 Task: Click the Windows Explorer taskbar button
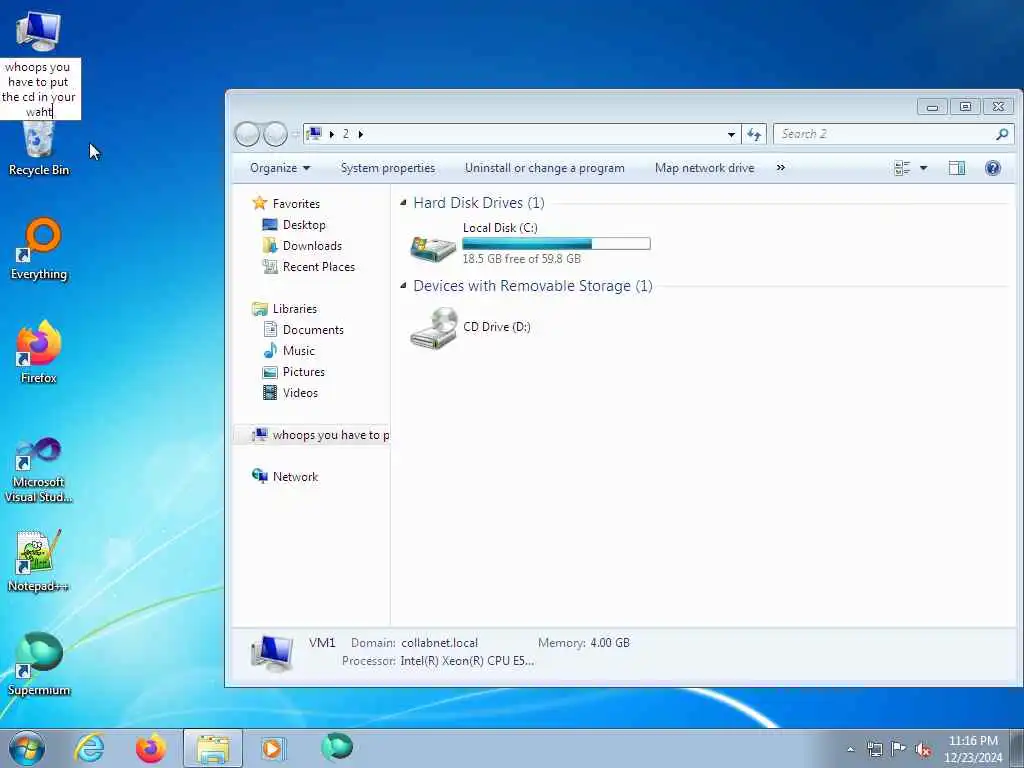[213, 748]
